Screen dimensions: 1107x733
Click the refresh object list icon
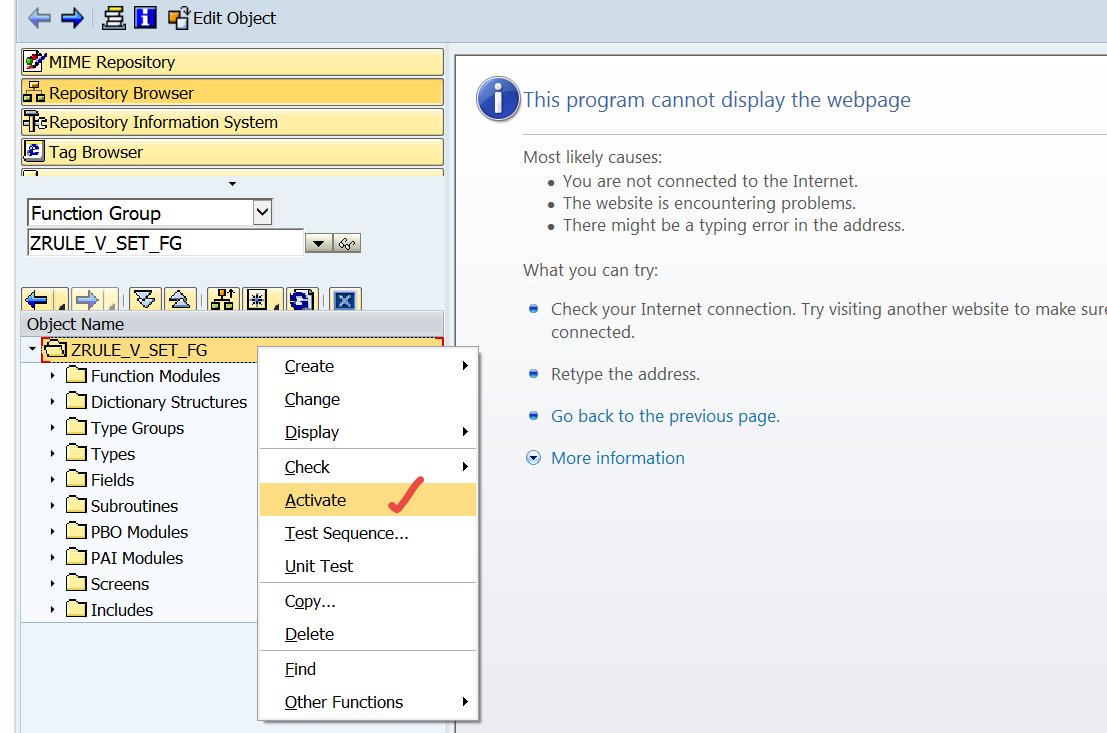(302, 299)
